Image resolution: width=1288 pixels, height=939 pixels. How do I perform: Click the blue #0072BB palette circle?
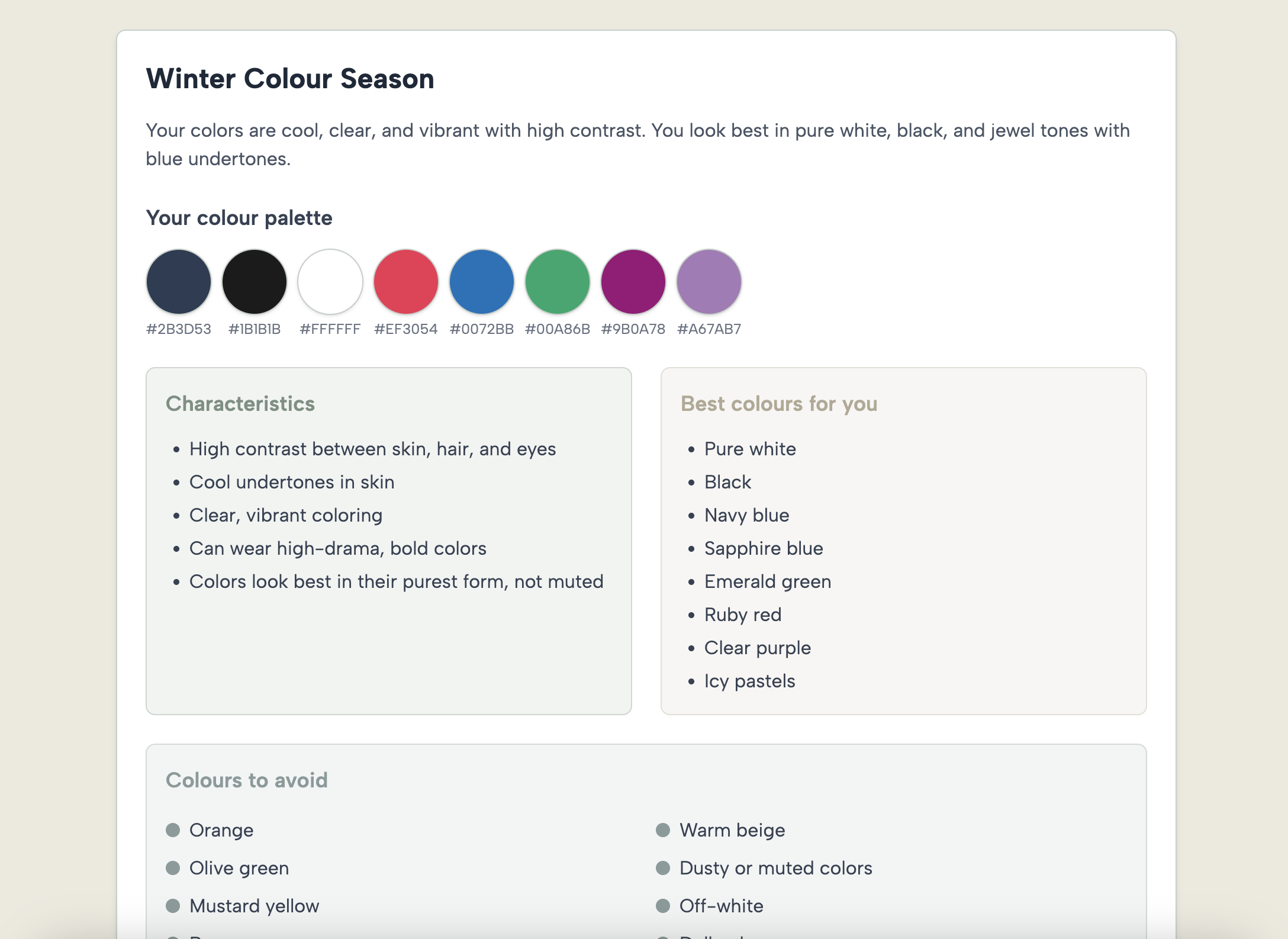482,282
